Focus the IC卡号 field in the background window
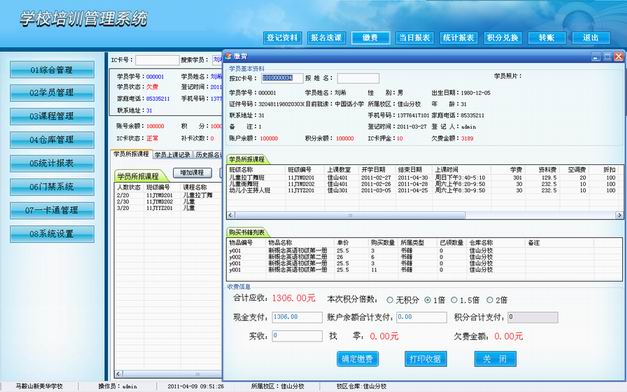Screen dimensions: 627x392 coord(157,60)
